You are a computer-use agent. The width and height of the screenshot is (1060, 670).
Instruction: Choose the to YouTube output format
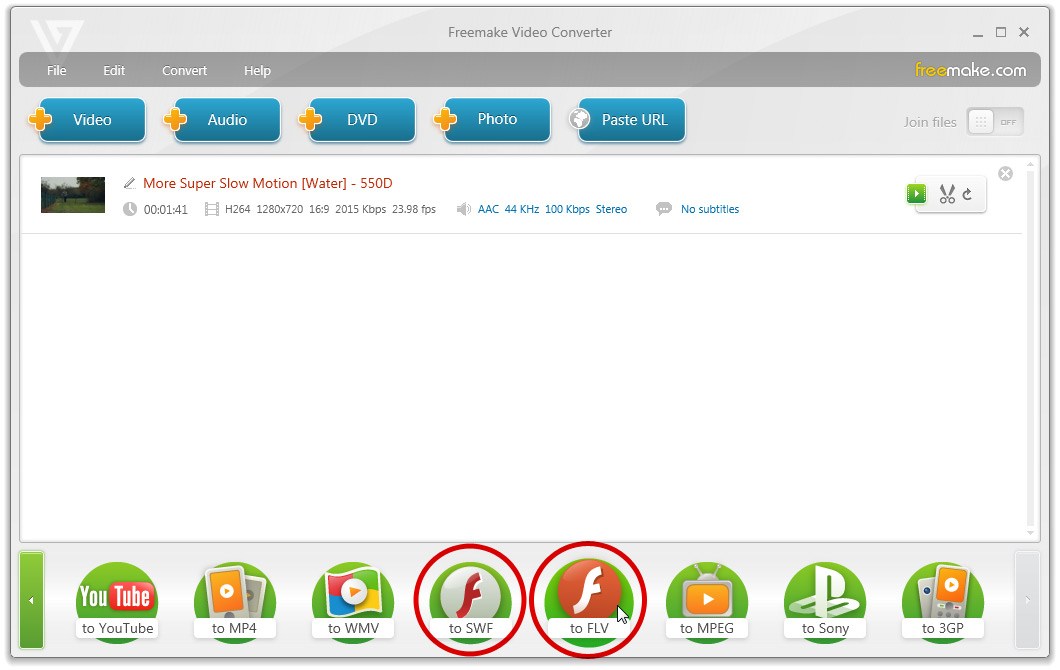tap(117, 602)
